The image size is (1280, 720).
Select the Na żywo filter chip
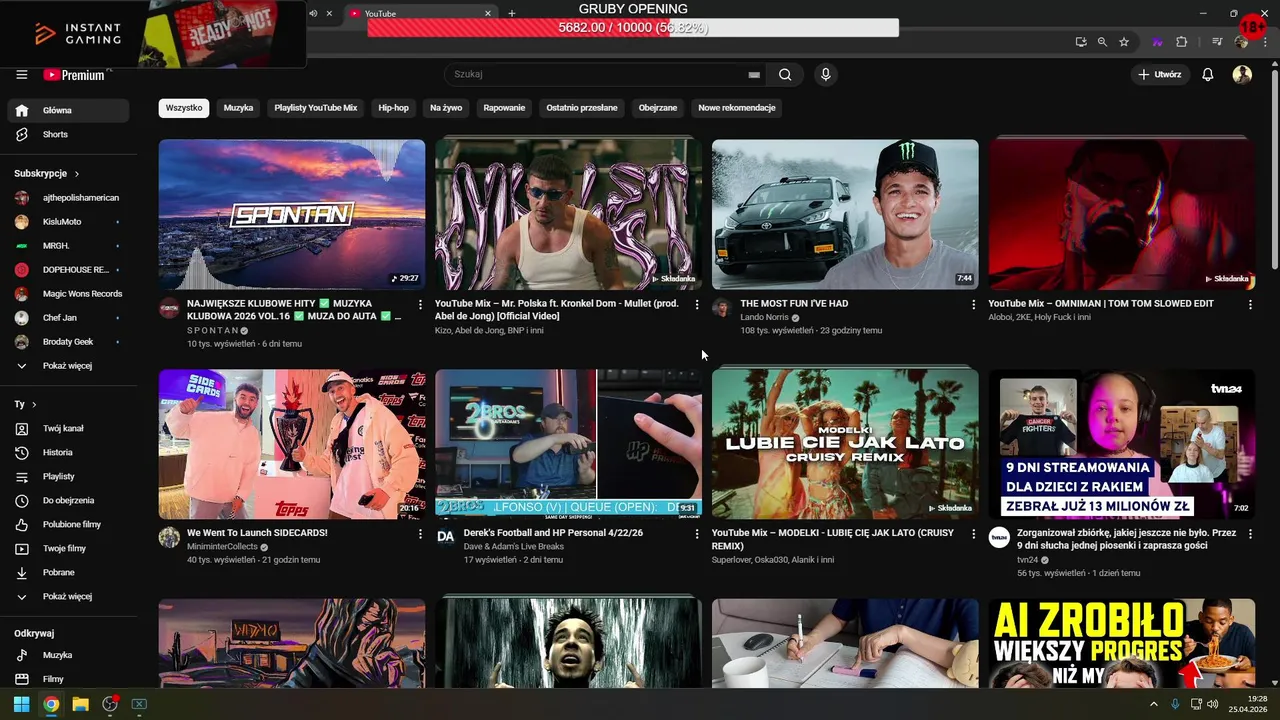(x=446, y=108)
